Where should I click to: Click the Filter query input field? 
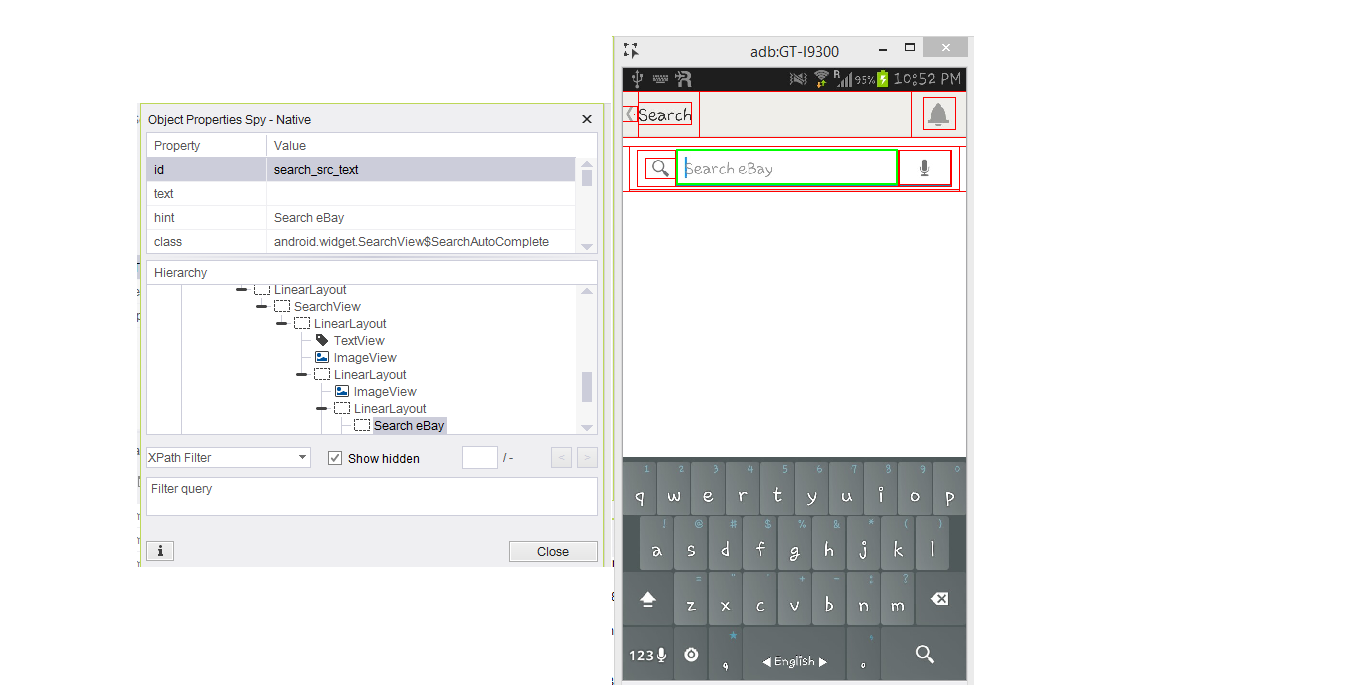coord(371,497)
